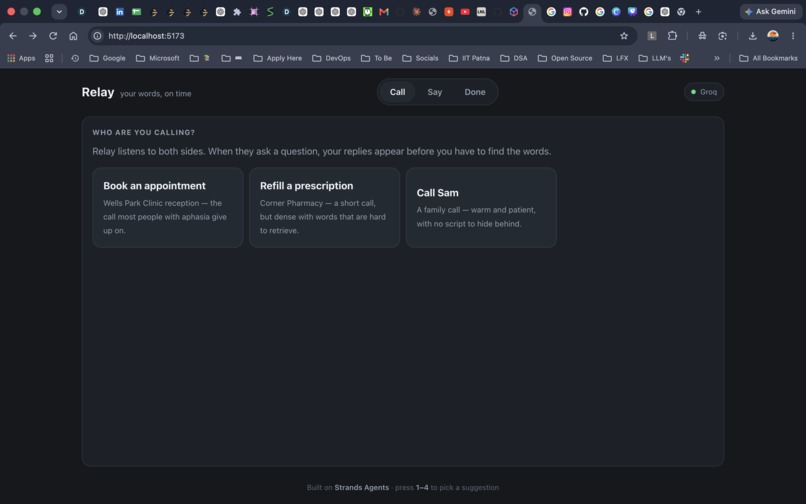Open the puzzle-piece icon tab
The height and width of the screenshot is (504, 806).
237,12
